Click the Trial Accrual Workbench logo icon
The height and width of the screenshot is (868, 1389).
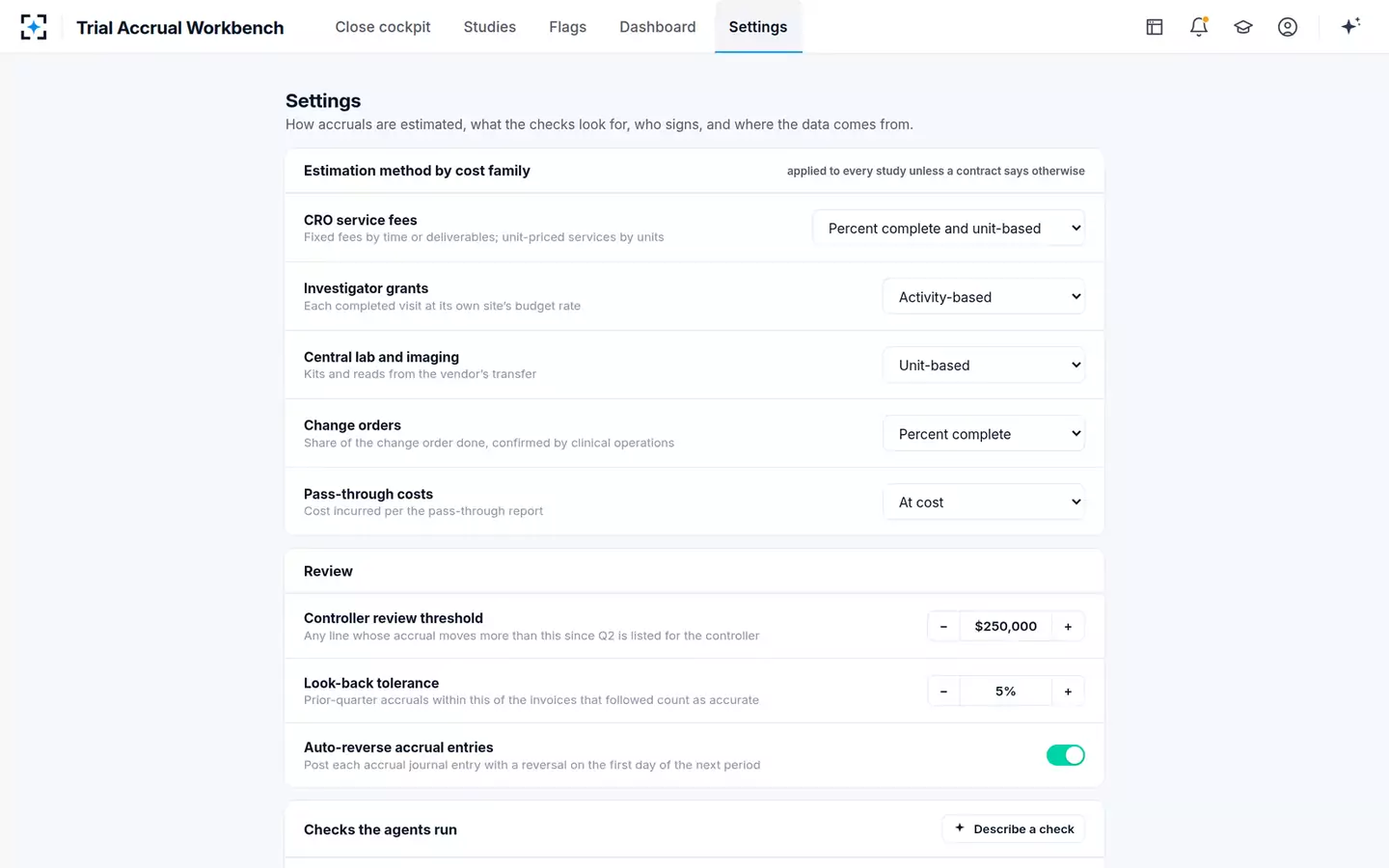tap(34, 27)
